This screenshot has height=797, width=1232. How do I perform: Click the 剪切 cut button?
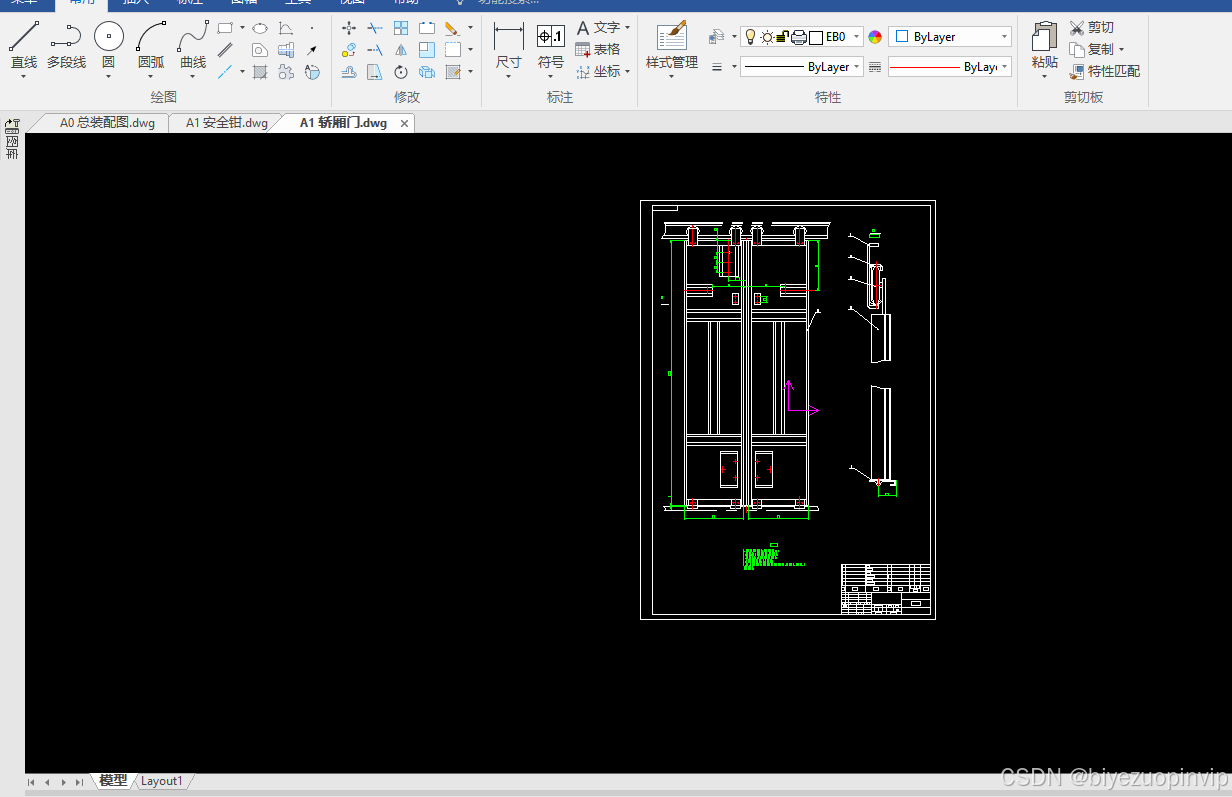point(1091,28)
